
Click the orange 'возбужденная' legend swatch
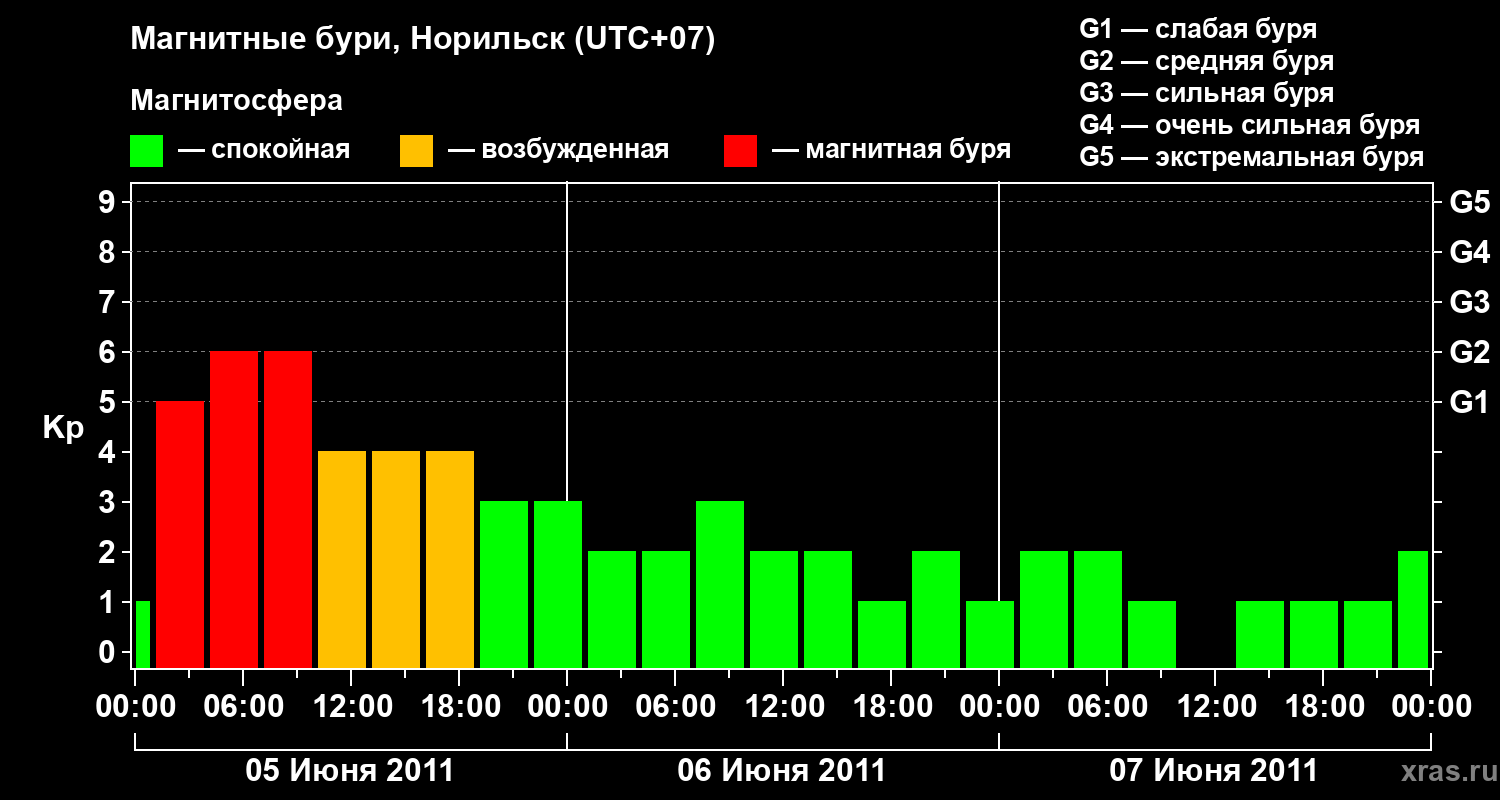coord(416,151)
